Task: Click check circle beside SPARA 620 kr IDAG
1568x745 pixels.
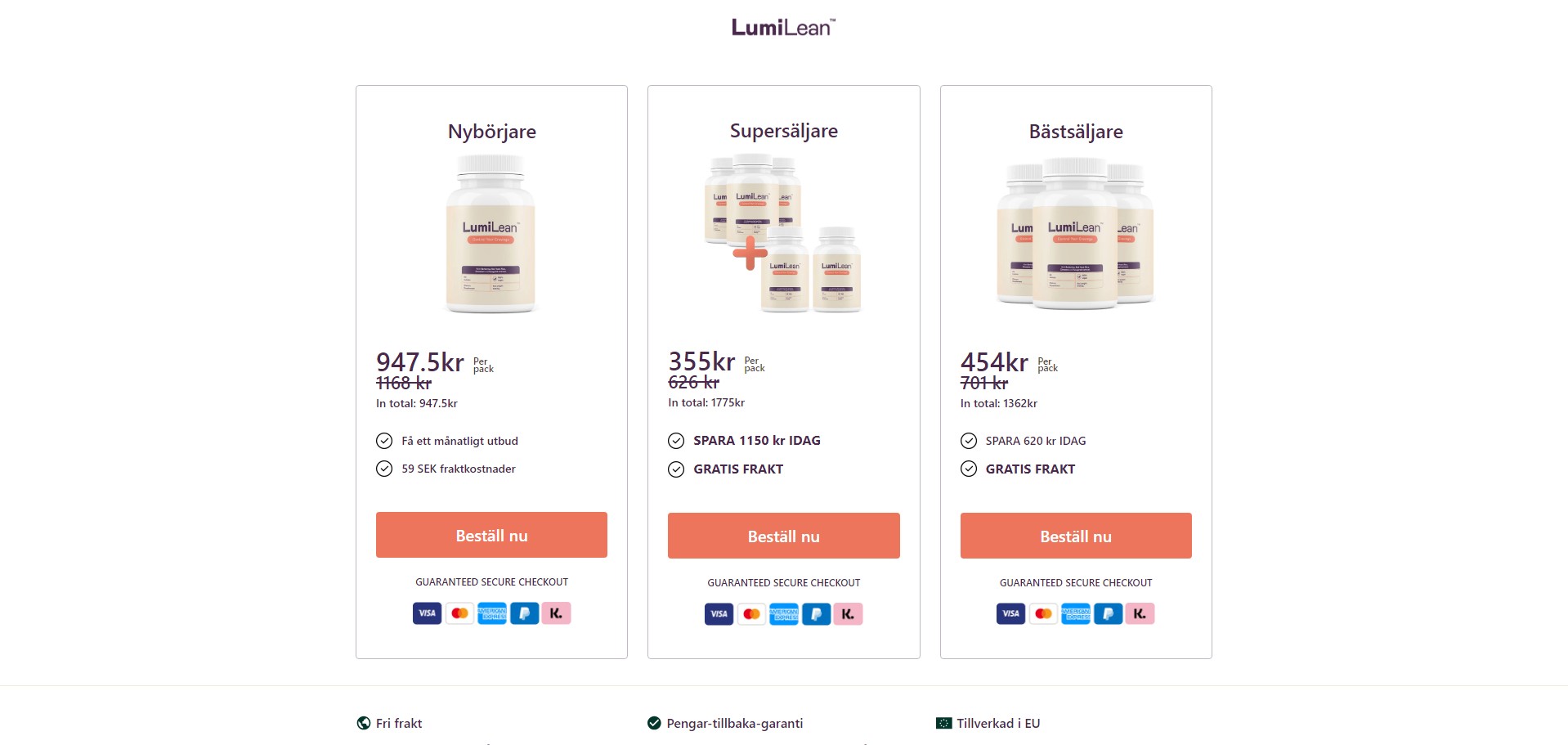Action: click(x=969, y=442)
